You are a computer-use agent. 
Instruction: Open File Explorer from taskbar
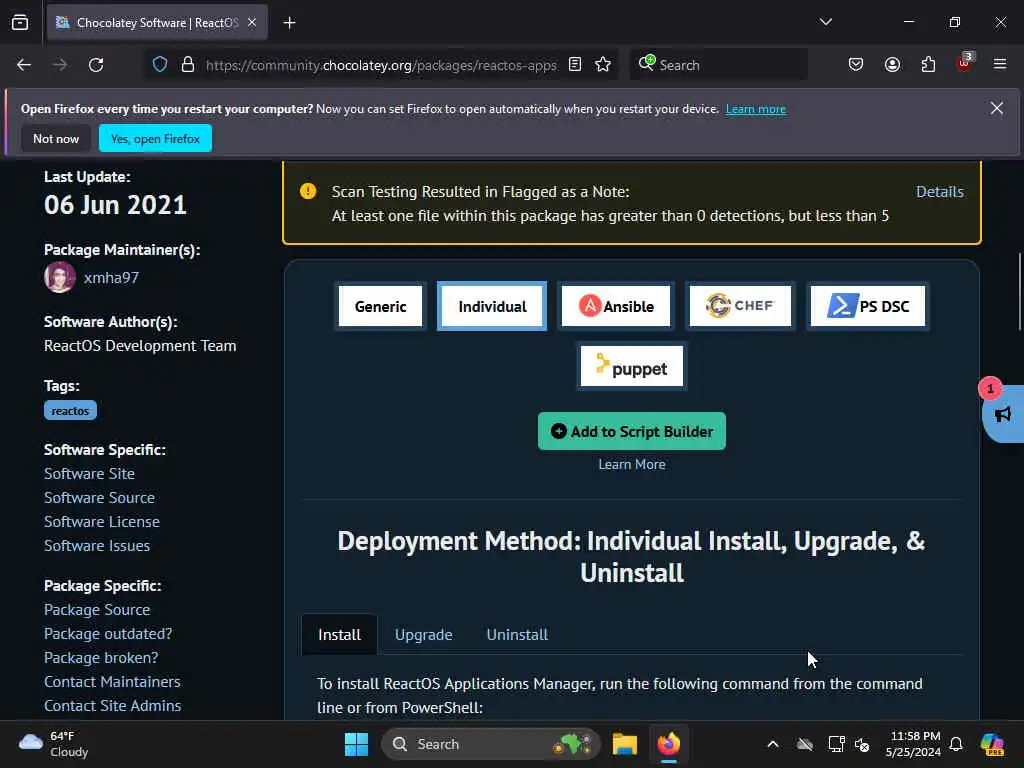tap(624, 744)
